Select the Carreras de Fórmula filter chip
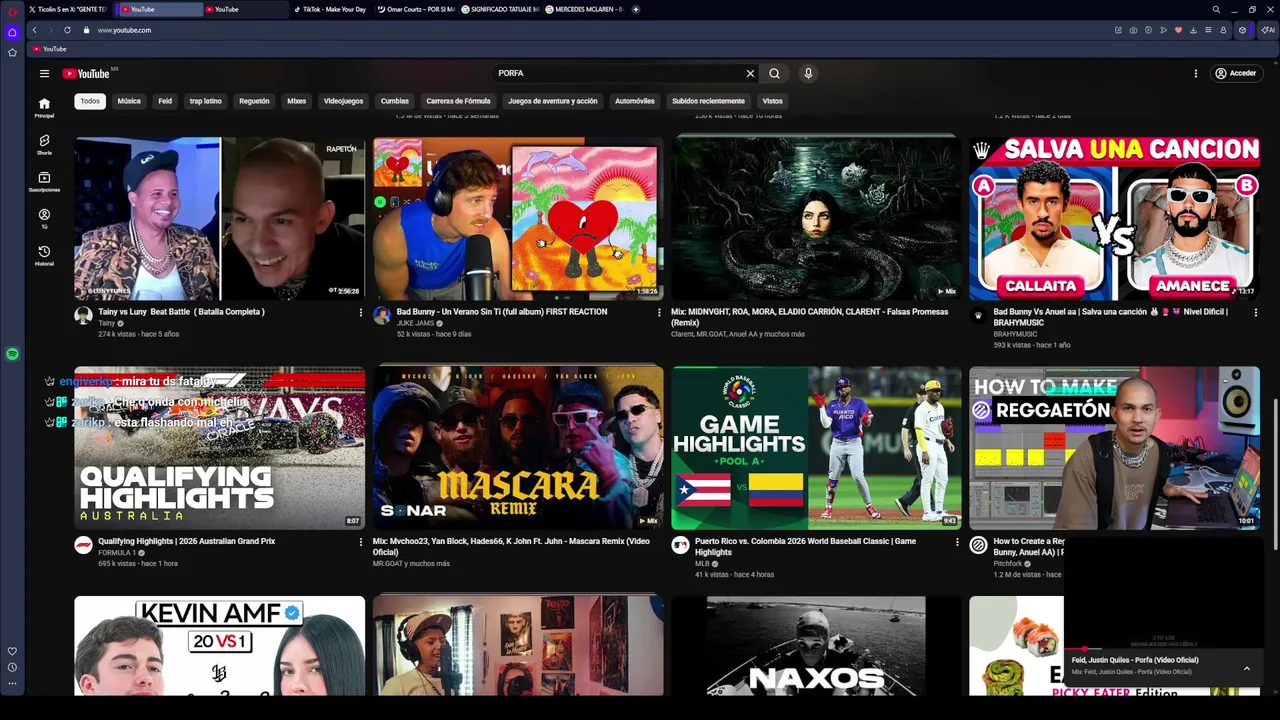Screen dimensions: 1280x720 point(458,101)
